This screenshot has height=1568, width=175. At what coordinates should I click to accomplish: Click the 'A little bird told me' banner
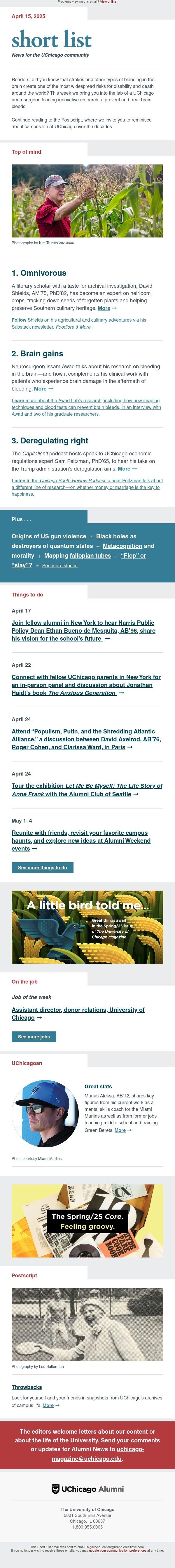tap(87, 927)
